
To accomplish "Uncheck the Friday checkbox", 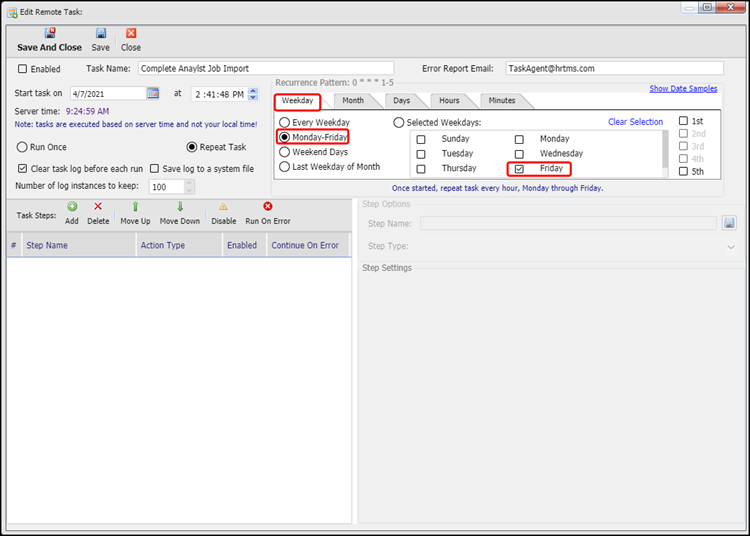I will (519, 169).
